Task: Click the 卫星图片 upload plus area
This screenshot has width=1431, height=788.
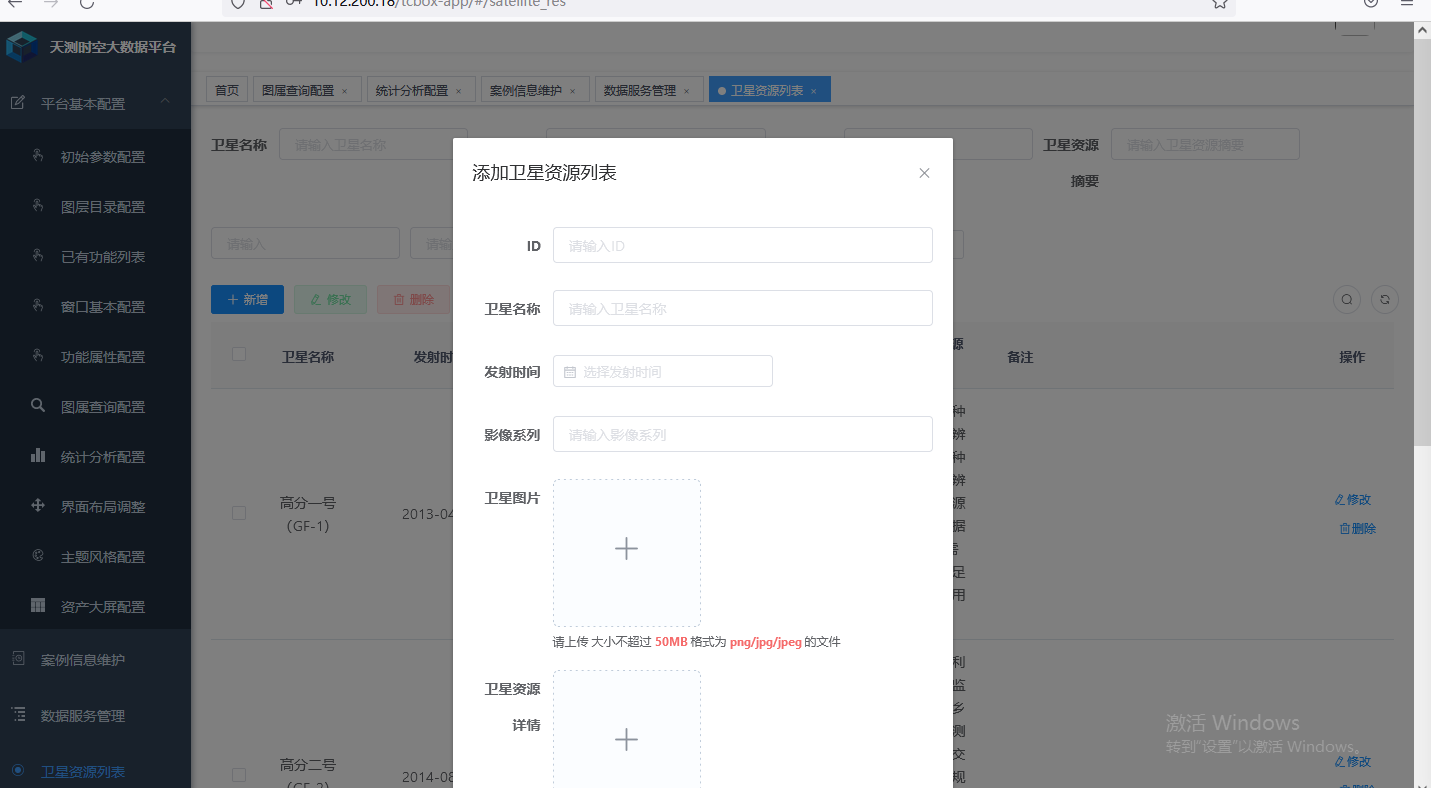Action: click(627, 548)
